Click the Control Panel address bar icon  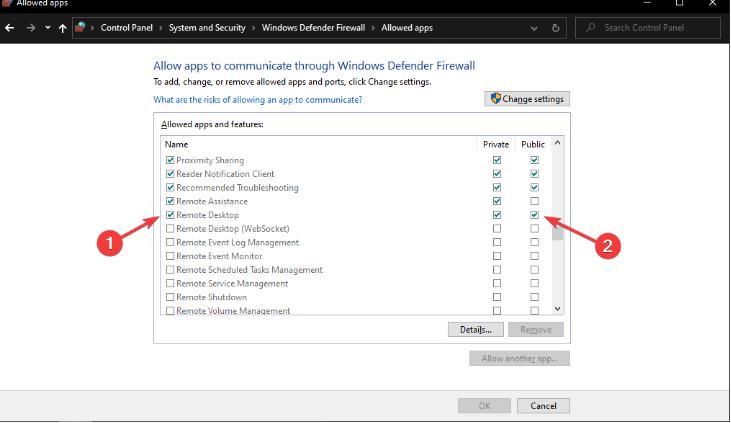pyautogui.click(x=80, y=28)
